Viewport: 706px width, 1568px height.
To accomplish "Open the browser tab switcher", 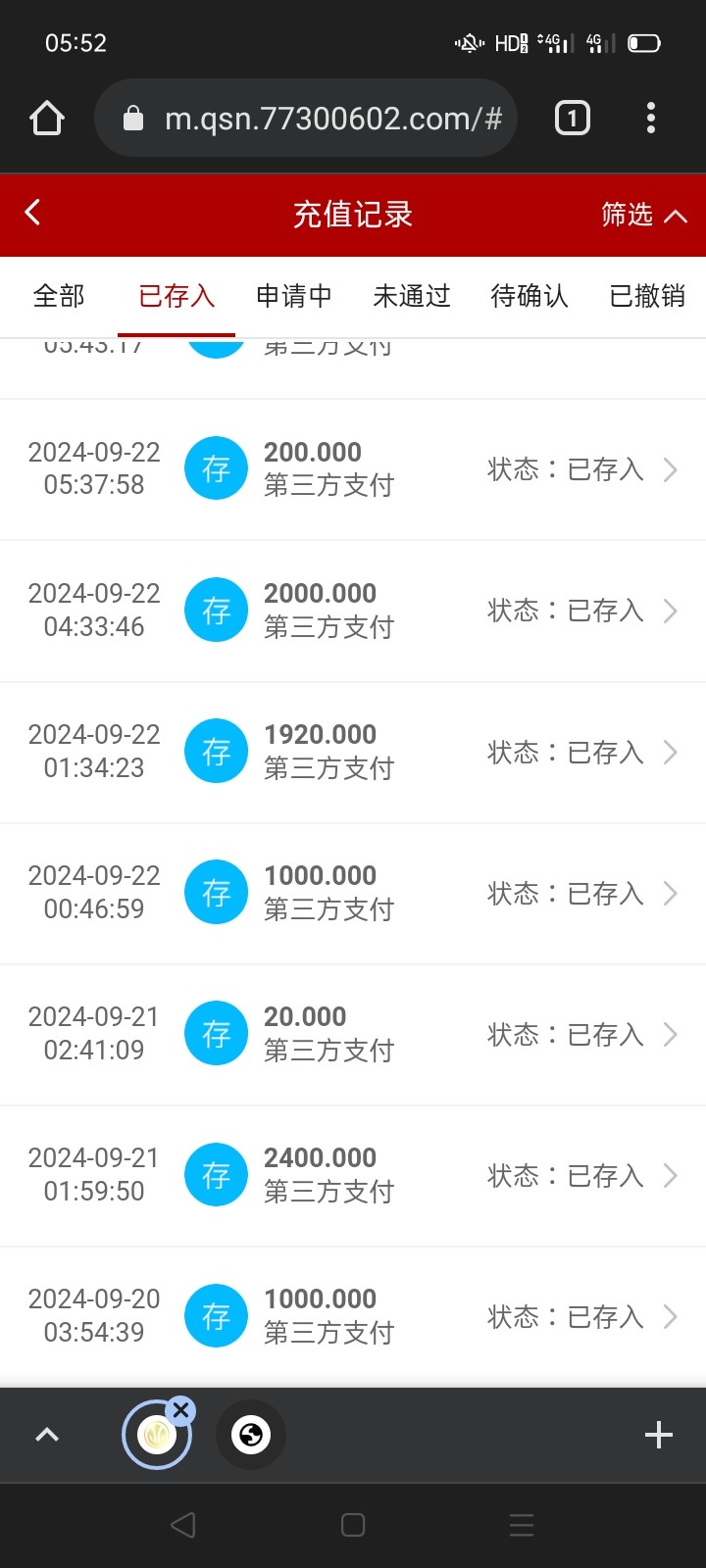I will coord(573,119).
